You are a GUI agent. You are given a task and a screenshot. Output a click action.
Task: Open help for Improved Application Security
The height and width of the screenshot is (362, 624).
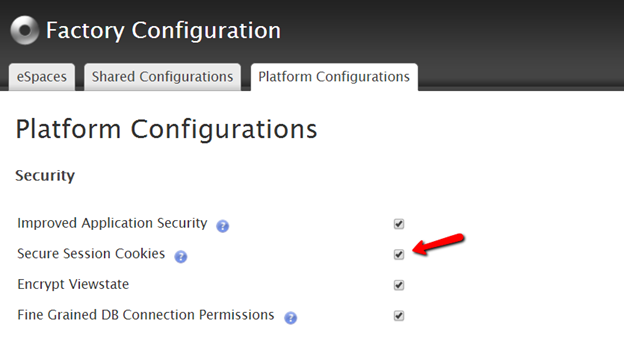(222, 226)
